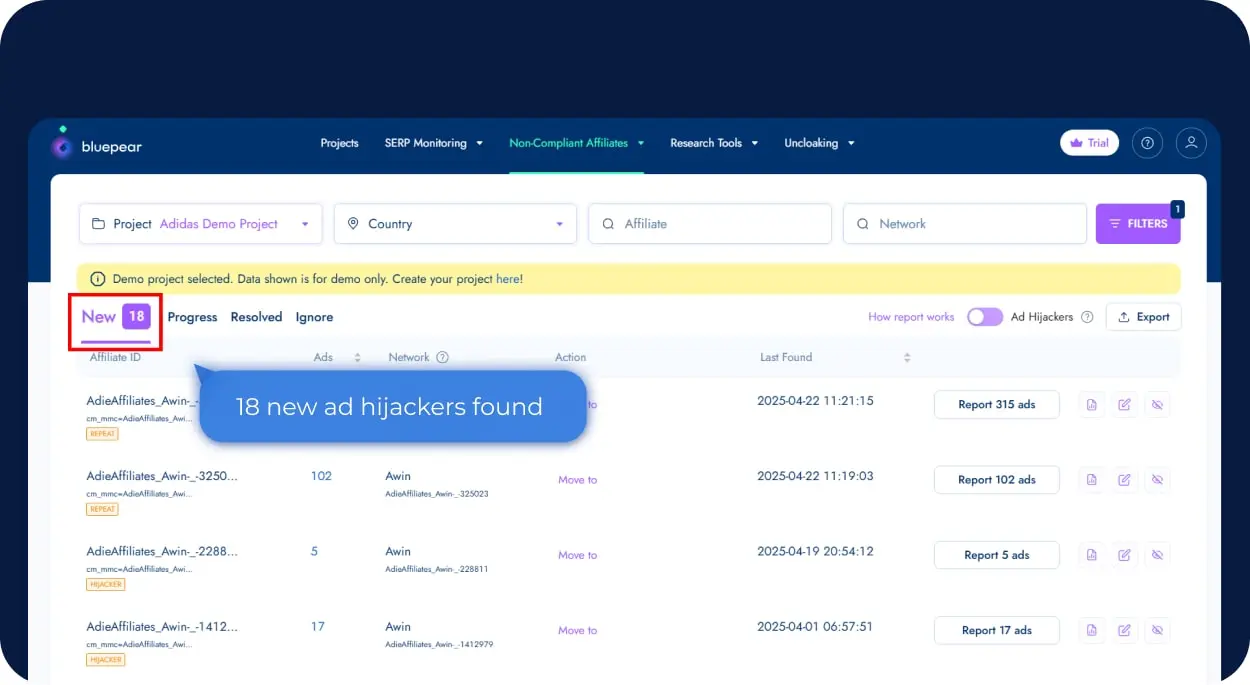Open document icon for the 102 ads row
The width and height of the screenshot is (1250, 685).
(x=1092, y=480)
